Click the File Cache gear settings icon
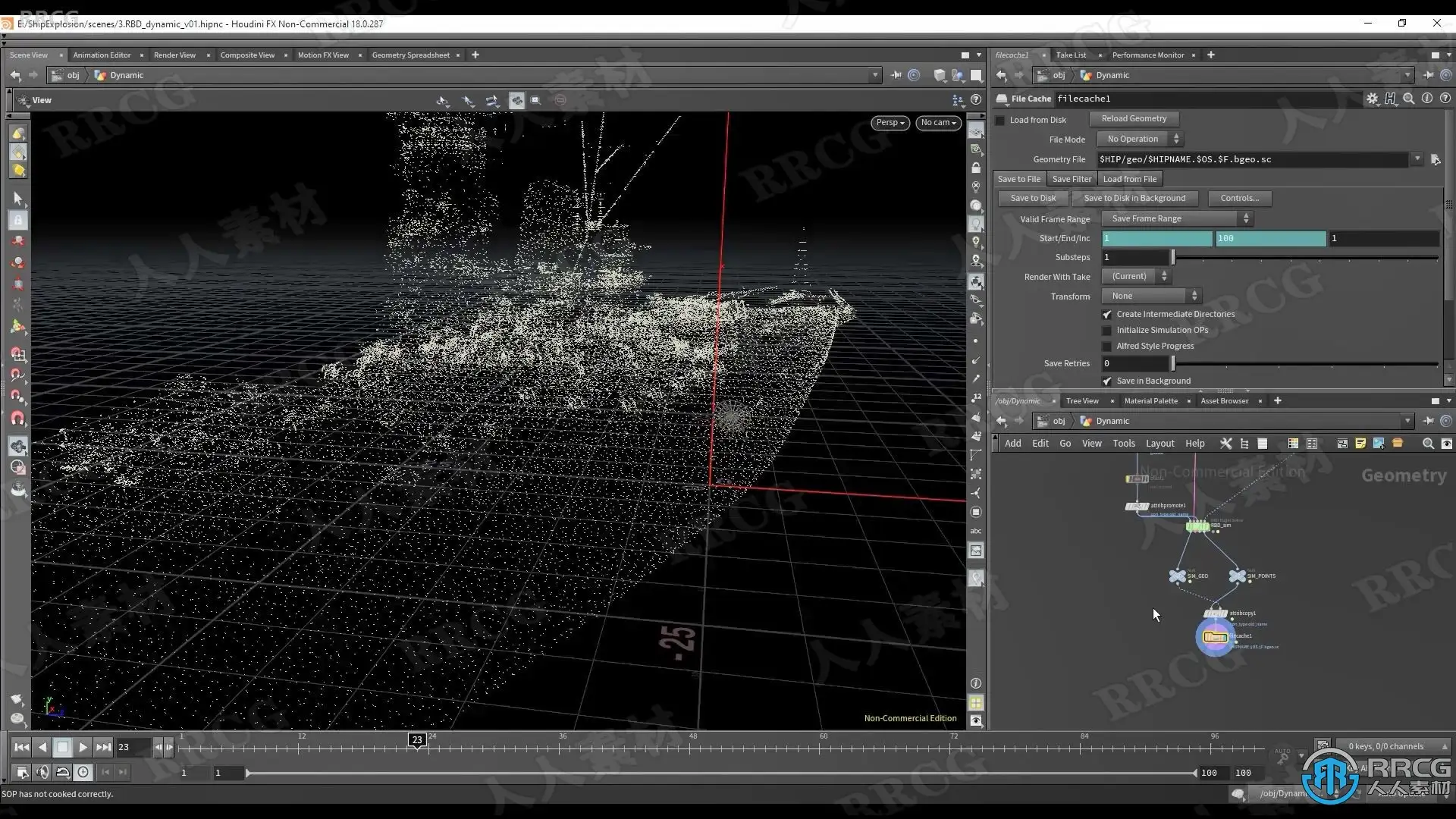The width and height of the screenshot is (1456, 819). tap(1372, 99)
